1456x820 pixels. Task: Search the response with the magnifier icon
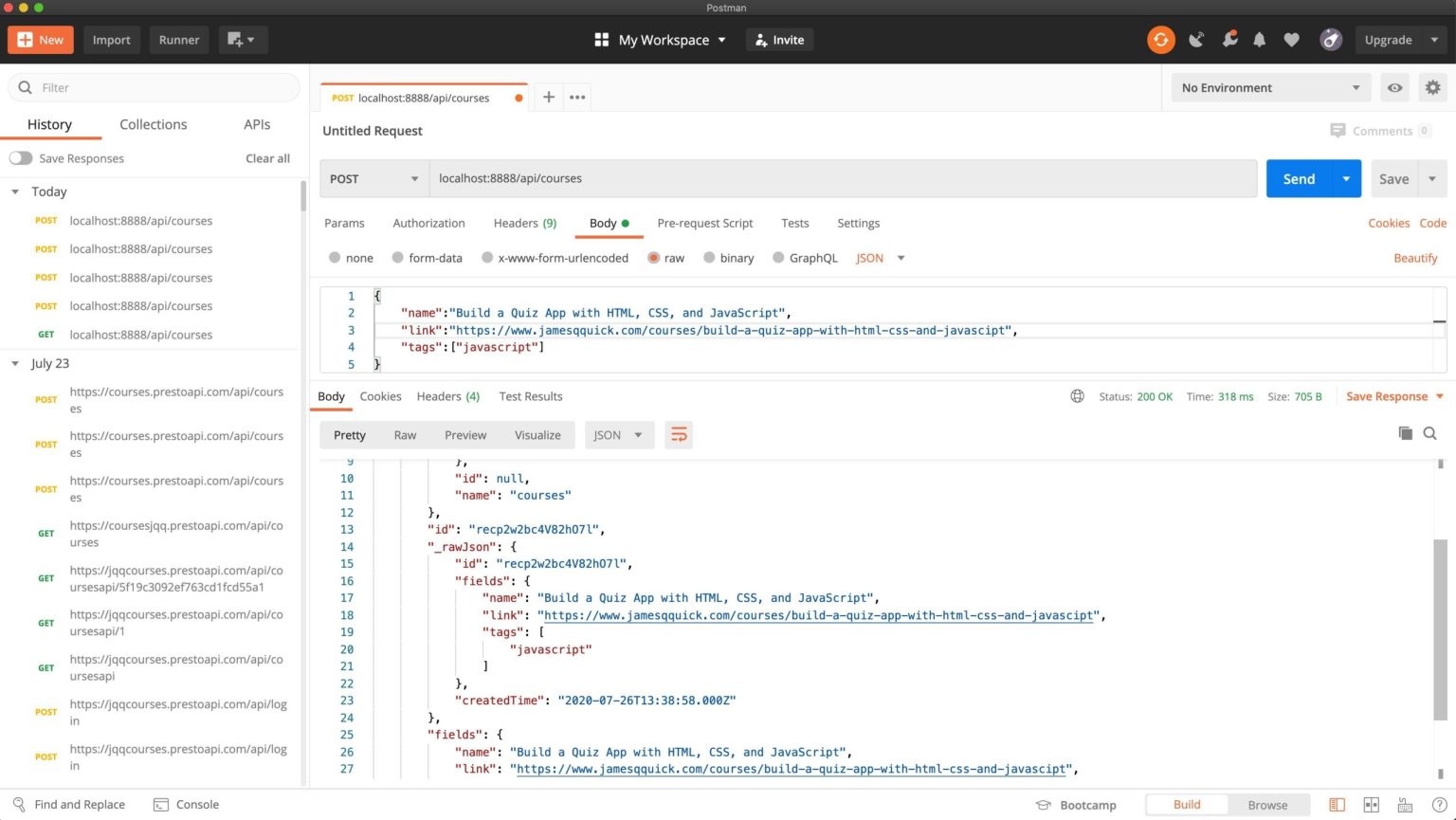click(1430, 433)
